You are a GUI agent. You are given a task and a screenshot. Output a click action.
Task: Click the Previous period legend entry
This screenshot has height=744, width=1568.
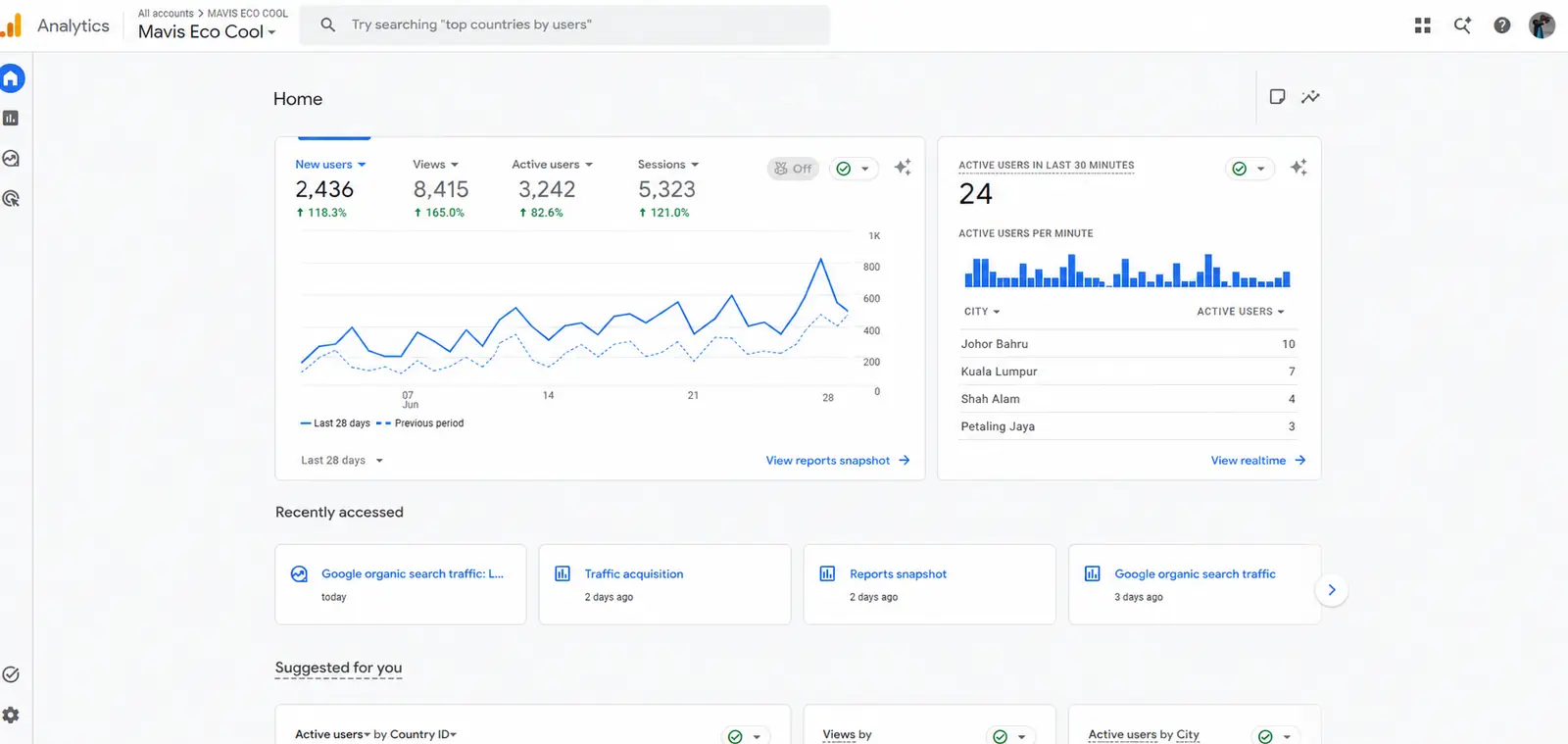420,423
